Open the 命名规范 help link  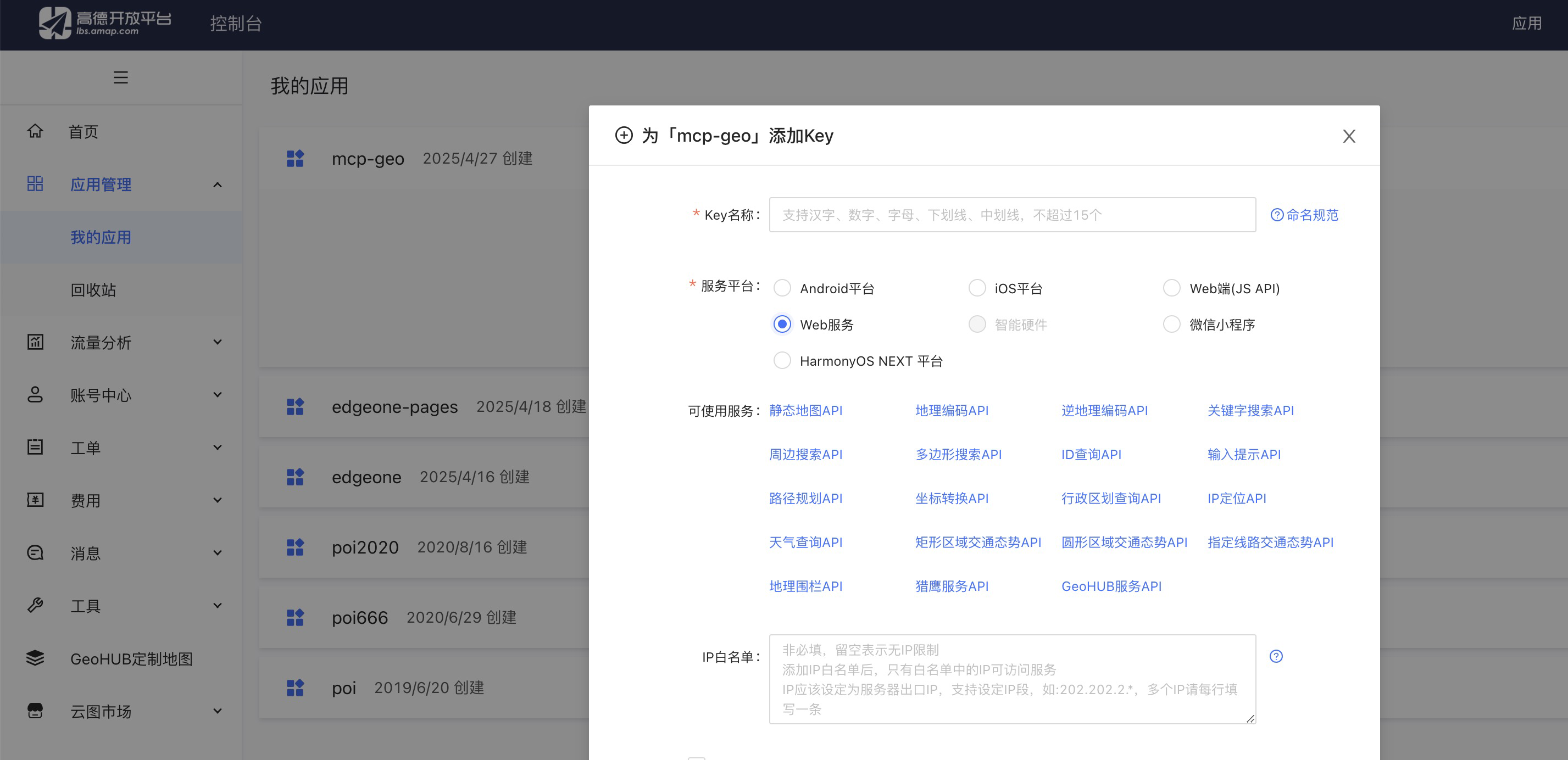pos(1305,215)
